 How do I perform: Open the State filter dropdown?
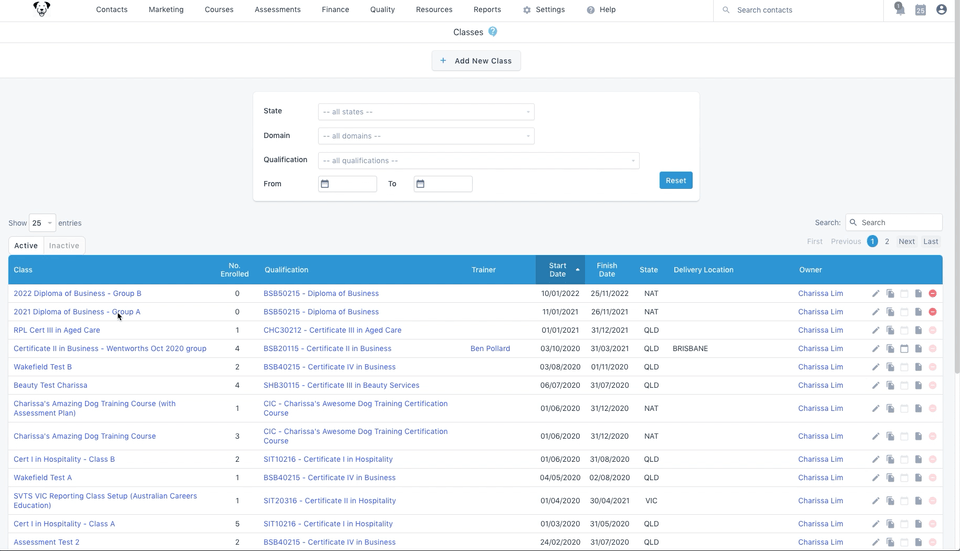(x=426, y=111)
